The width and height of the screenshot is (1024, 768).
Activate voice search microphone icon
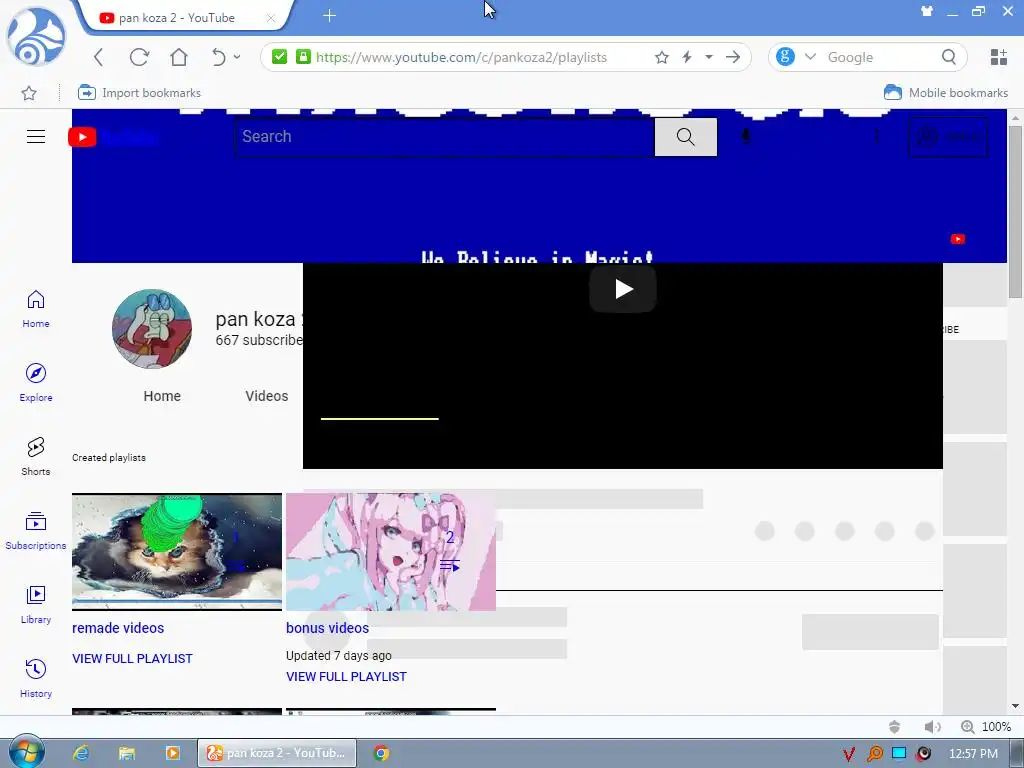[746, 136]
